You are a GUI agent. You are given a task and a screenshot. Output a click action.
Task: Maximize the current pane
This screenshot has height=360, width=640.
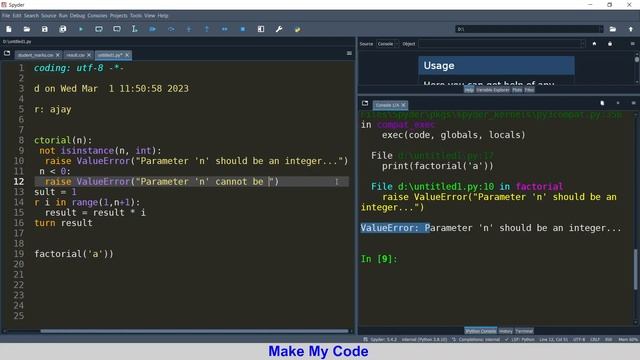point(261,29)
